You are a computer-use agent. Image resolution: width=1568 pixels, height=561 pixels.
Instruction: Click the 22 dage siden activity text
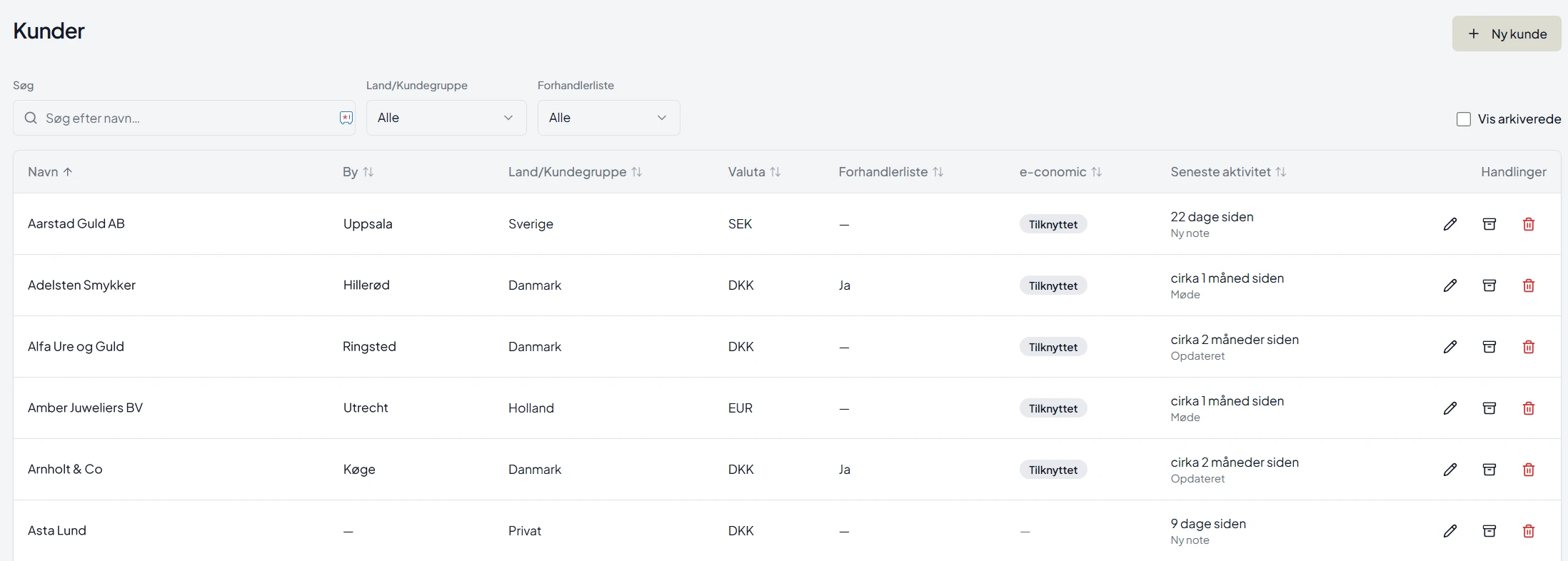click(x=1212, y=217)
